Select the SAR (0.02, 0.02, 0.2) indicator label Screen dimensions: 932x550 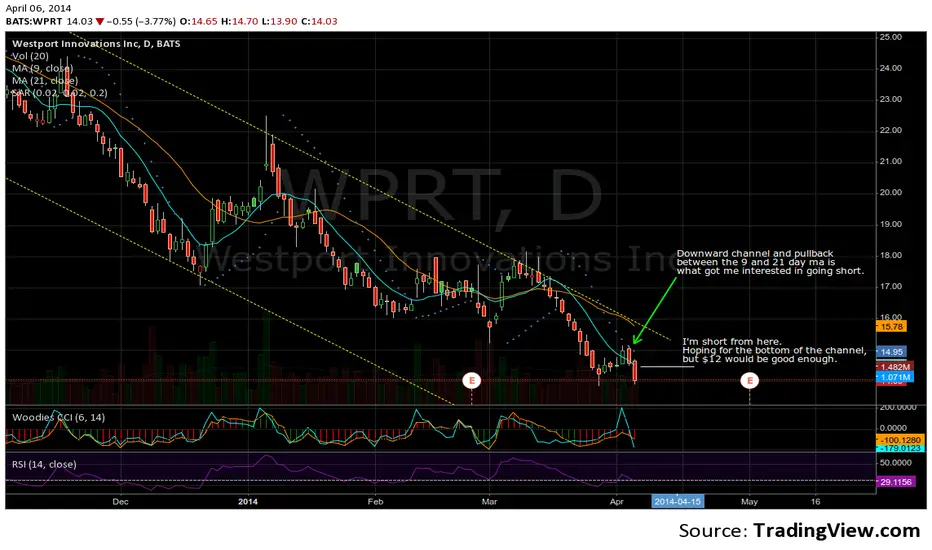pyautogui.click(x=60, y=93)
